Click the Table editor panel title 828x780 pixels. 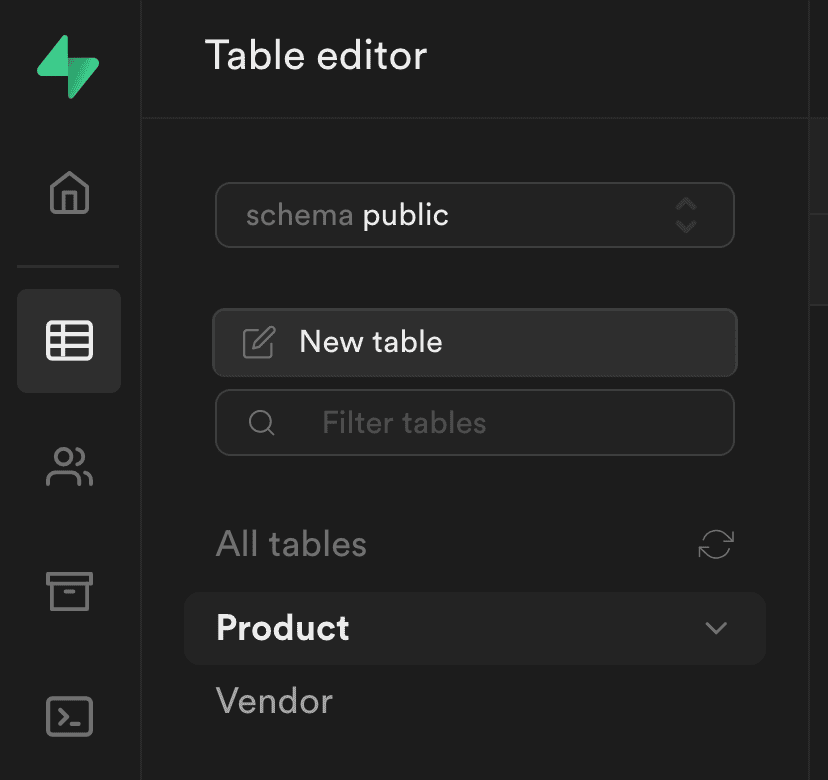[x=316, y=55]
